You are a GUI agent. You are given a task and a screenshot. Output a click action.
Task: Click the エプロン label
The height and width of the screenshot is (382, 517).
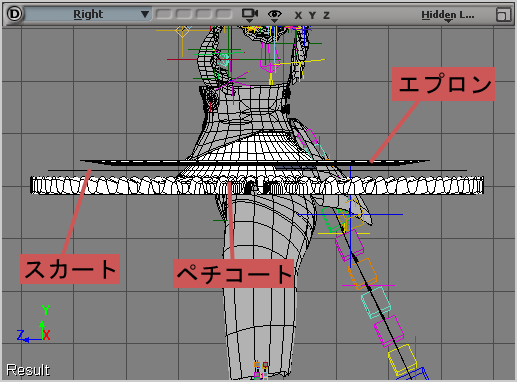coord(443,84)
